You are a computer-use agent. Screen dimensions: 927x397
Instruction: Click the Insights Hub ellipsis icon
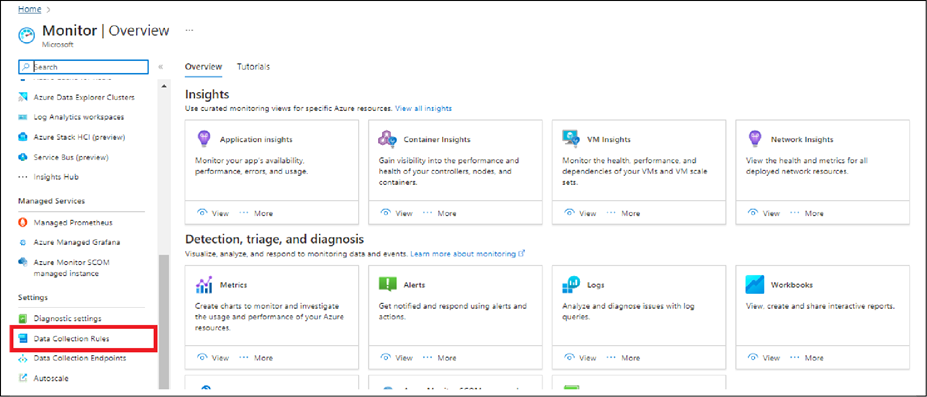coord(23,177)
